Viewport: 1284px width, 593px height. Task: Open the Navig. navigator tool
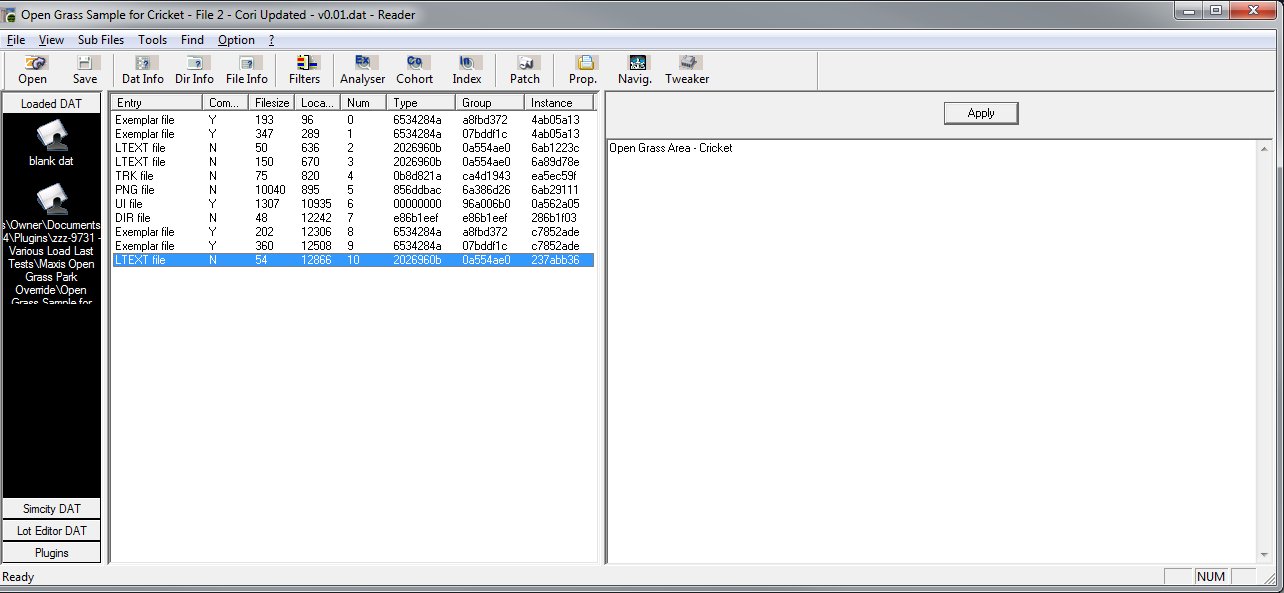[x=635, y=70]
